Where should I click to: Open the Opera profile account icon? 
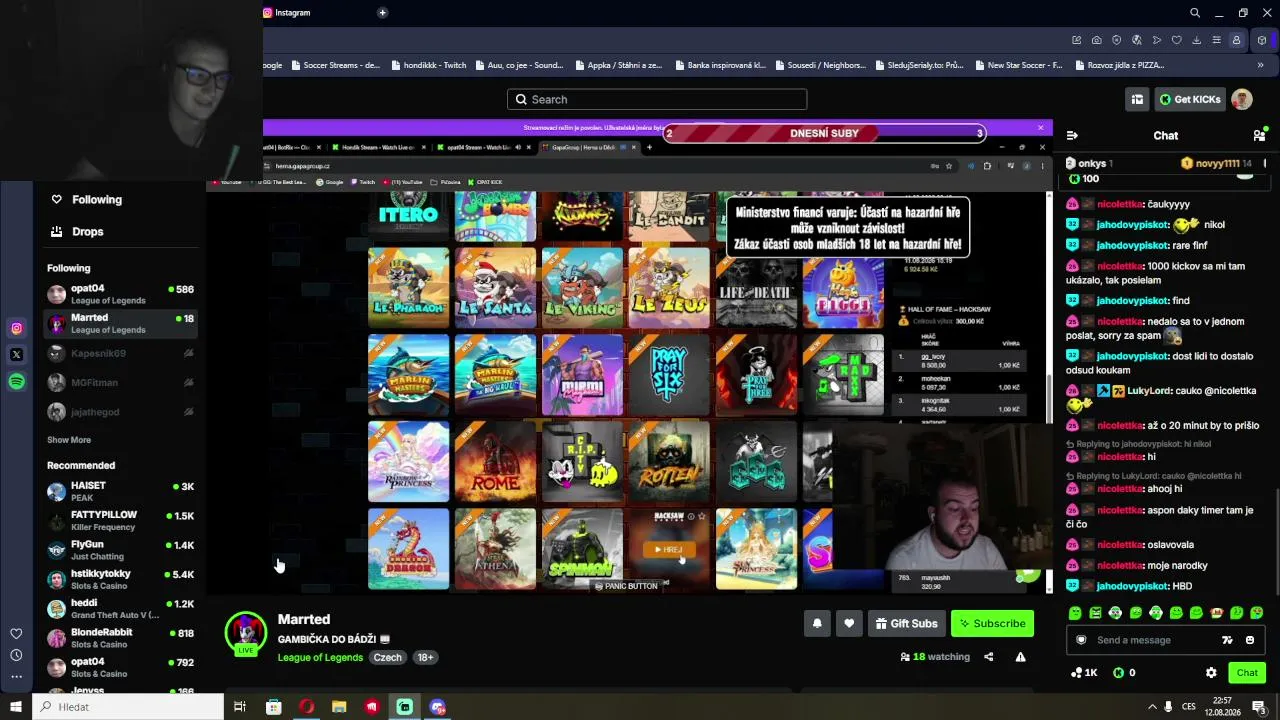coord(1237,40)
